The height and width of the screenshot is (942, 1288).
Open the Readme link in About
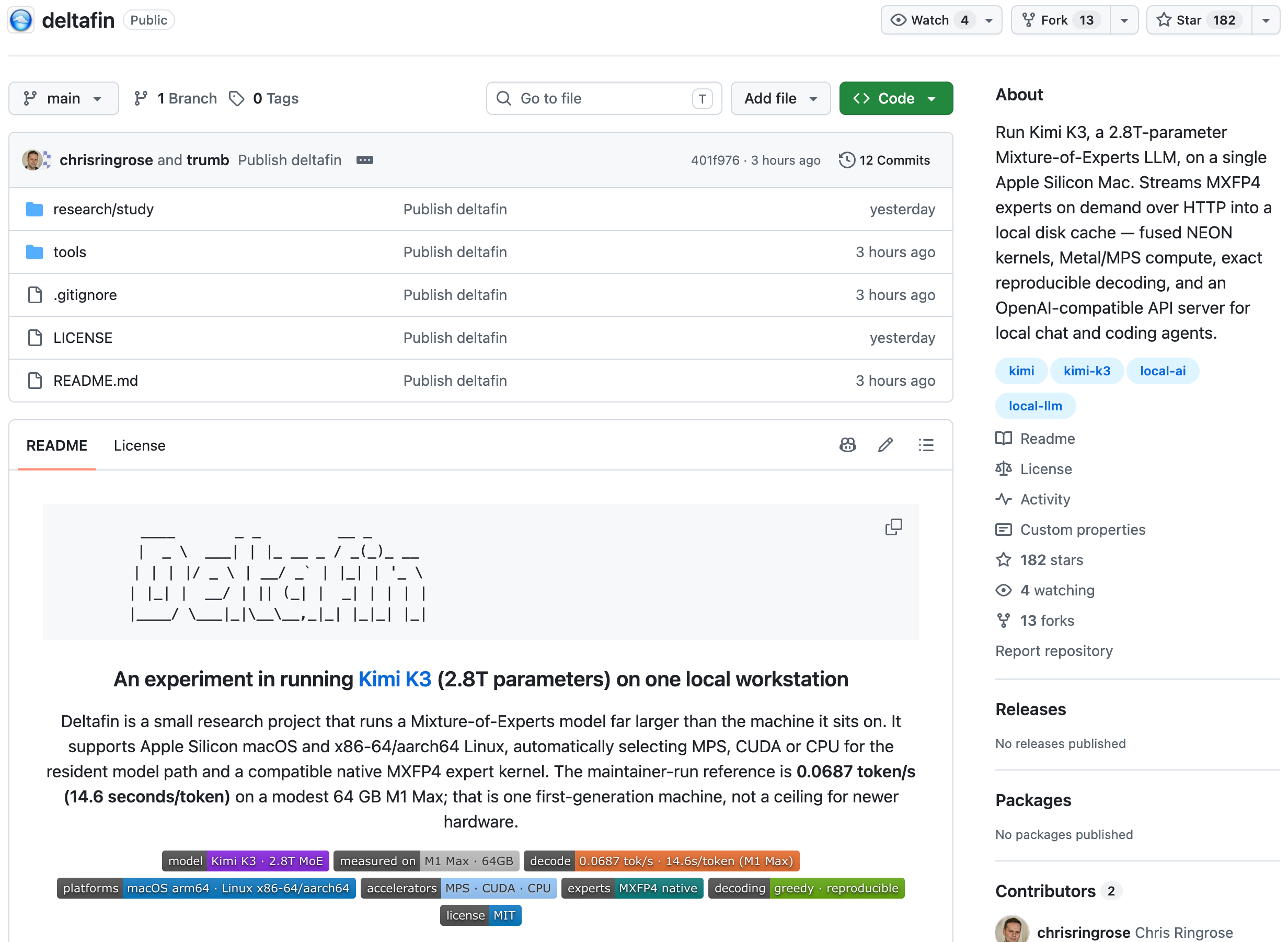(1036, 439)
